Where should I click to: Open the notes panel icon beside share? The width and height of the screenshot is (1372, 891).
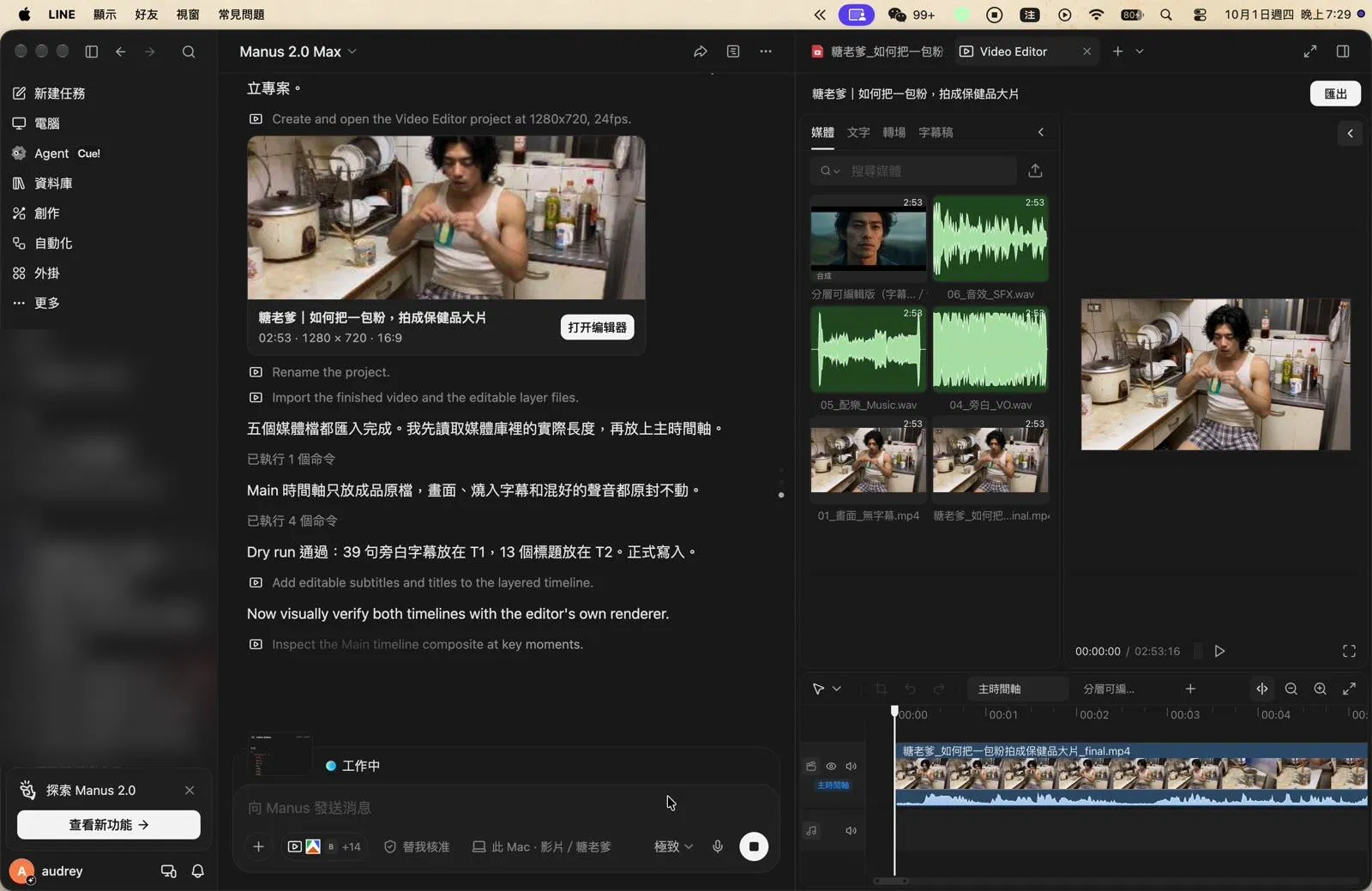click(733, 51)
